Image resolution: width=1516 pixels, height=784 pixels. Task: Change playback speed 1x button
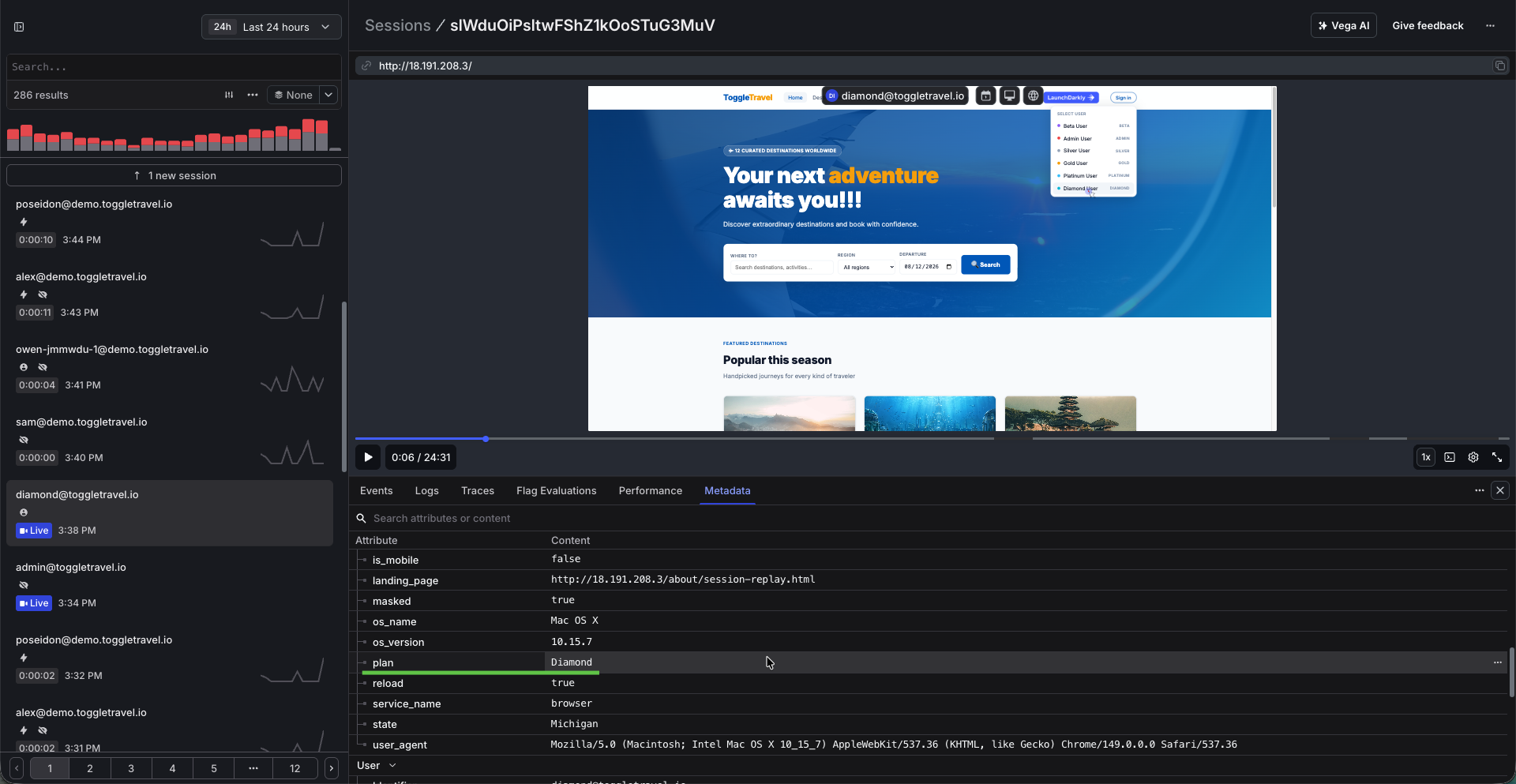click(x=1426, y=457)
